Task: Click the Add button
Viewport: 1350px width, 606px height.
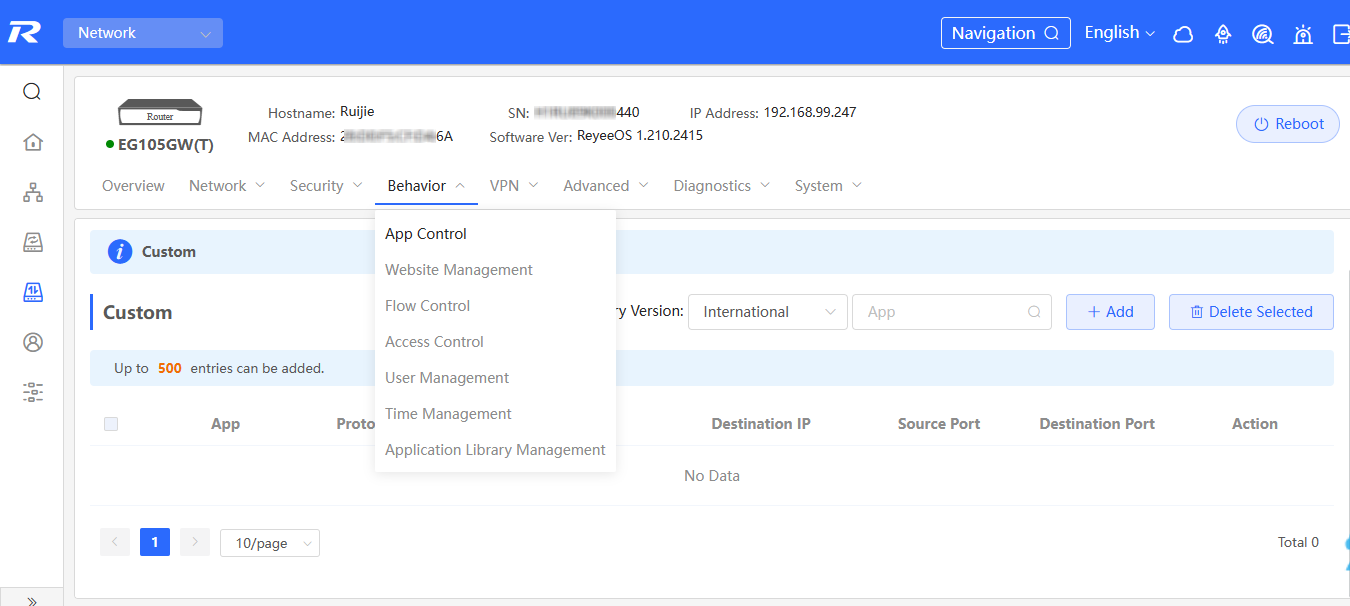Action: (1110, 312)
